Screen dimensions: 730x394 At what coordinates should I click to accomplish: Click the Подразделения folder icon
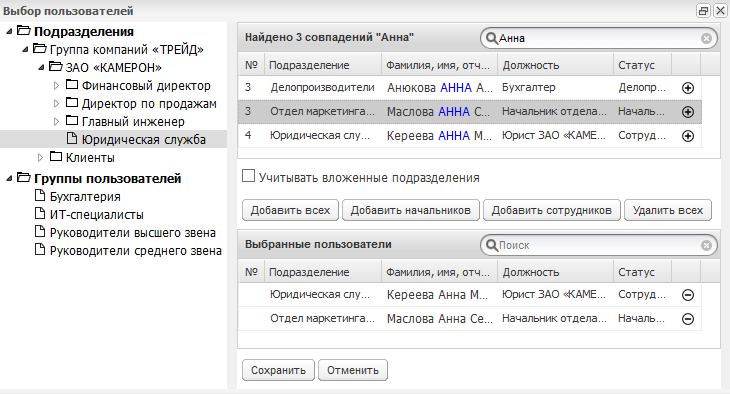(24, 31)
